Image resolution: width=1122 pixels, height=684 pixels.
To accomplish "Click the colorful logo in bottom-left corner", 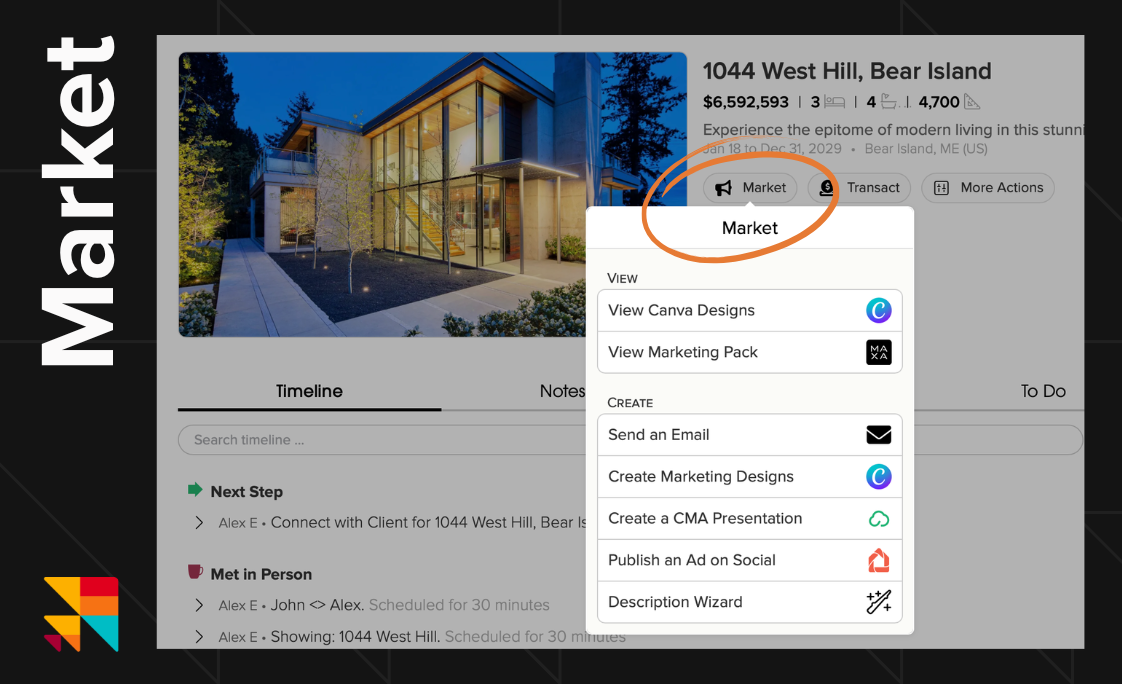I will tap(80, 613).
